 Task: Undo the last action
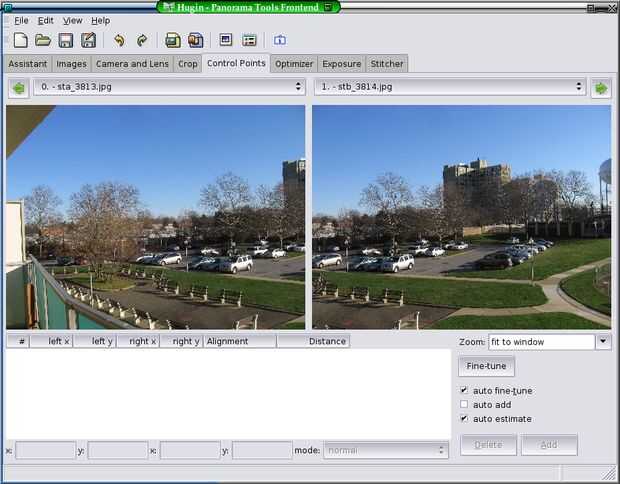coord(119,40)
